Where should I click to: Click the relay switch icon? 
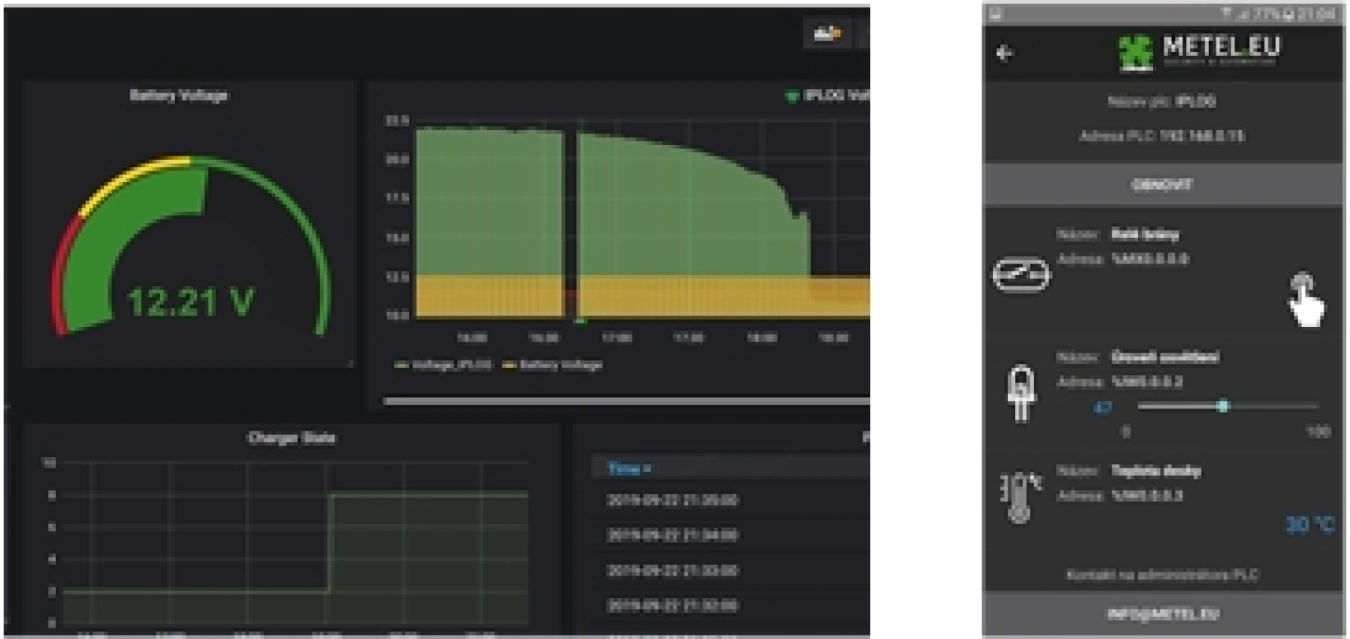click(x=1020, y=274)
